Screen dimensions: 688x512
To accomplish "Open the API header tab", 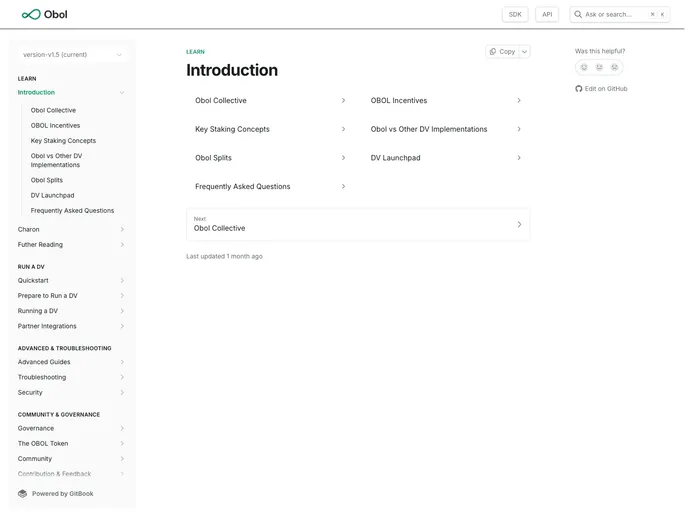I will pos(547,14).
